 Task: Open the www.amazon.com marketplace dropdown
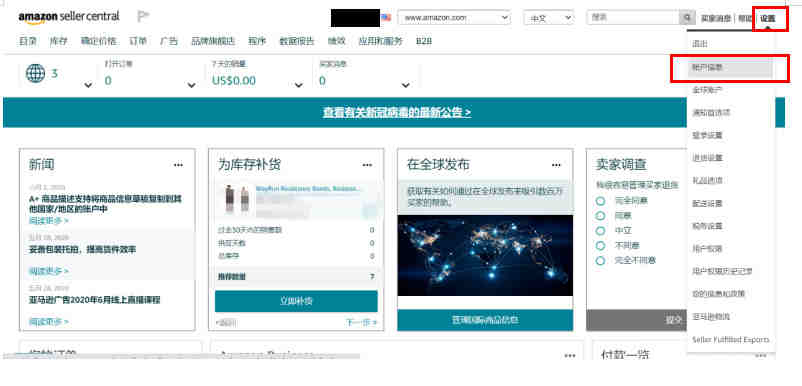454,17
